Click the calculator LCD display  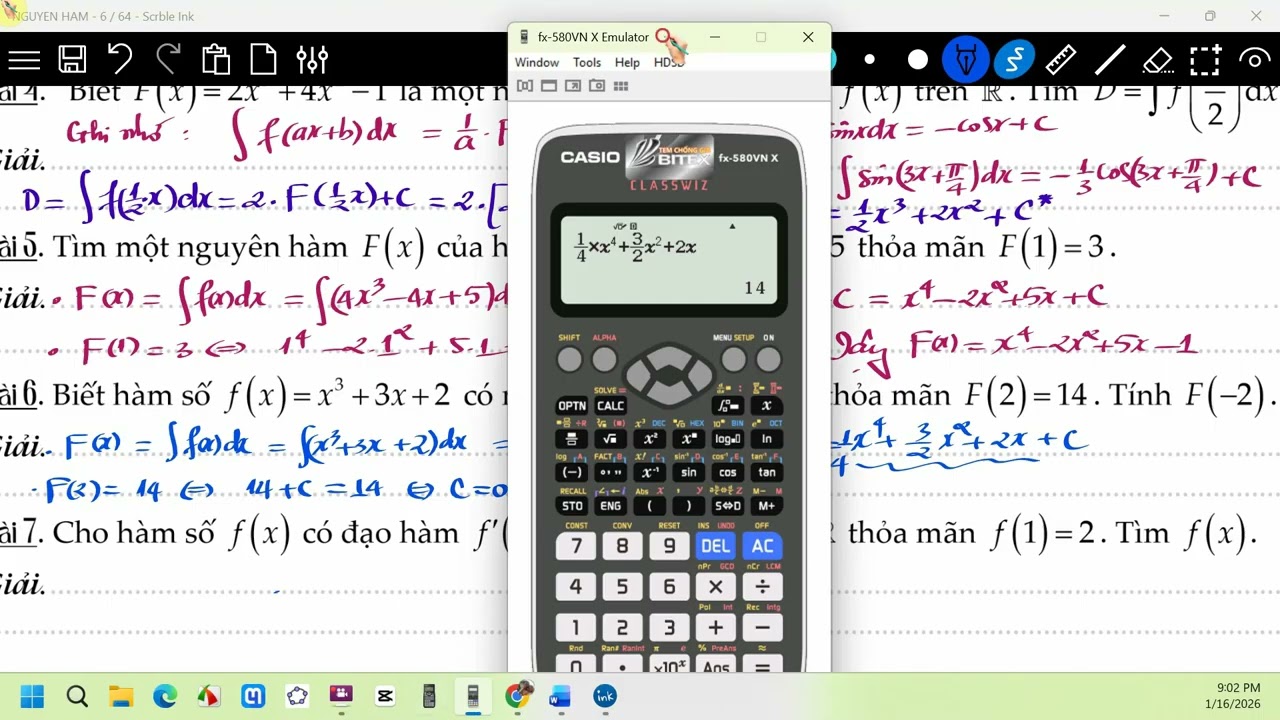click(x=669, y=260)
